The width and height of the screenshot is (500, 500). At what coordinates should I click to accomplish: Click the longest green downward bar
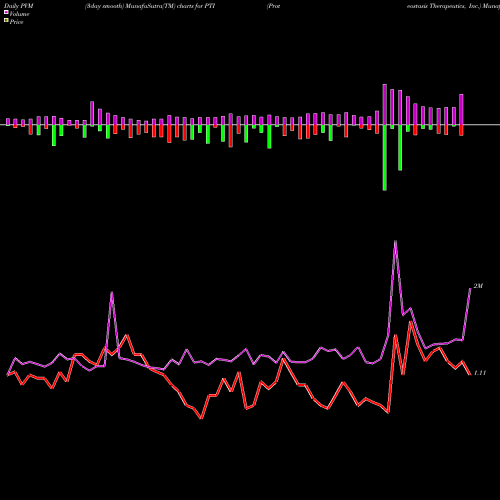[385, 158]
